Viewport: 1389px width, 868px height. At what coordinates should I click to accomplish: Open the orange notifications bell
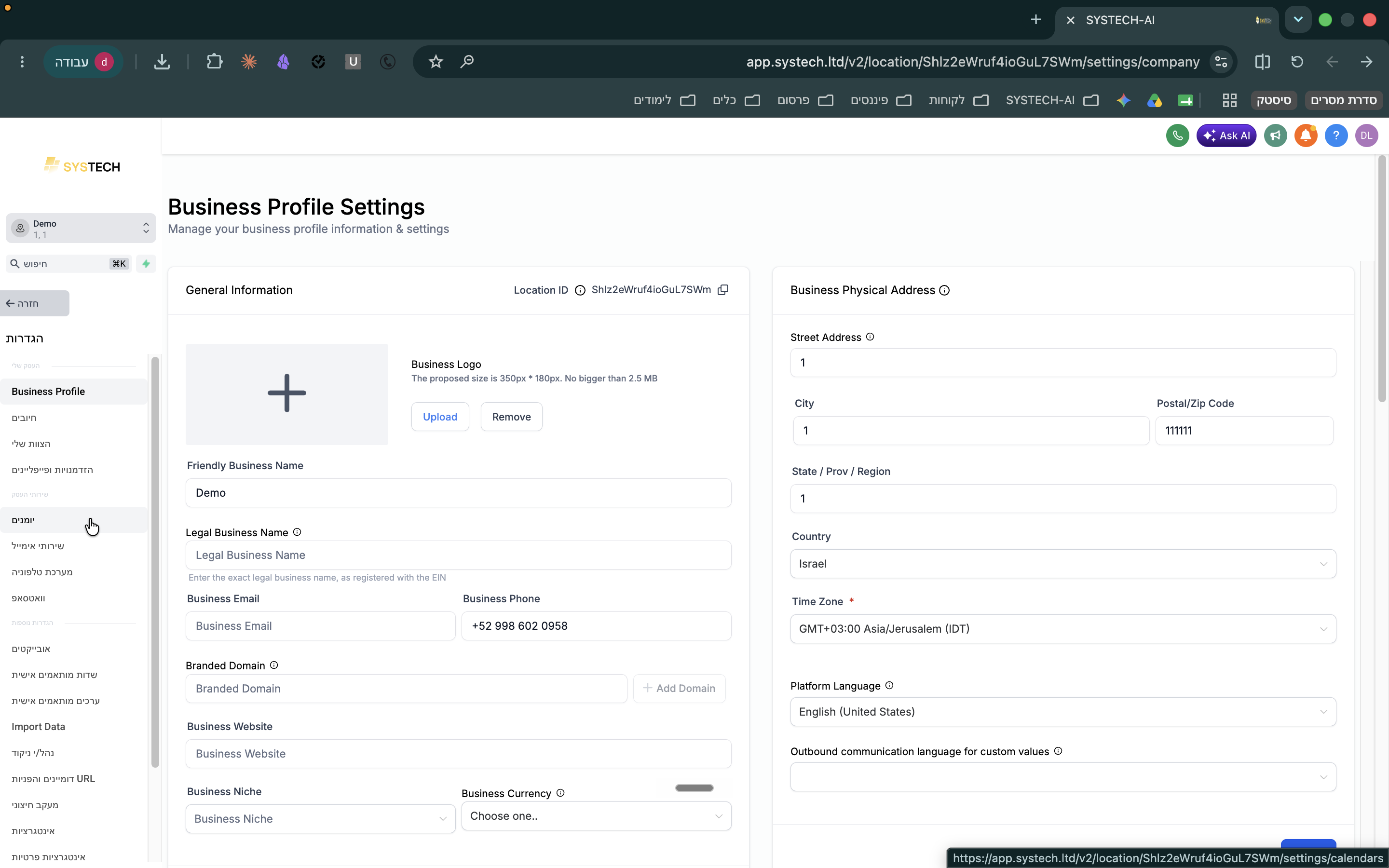coord(1306,136)
